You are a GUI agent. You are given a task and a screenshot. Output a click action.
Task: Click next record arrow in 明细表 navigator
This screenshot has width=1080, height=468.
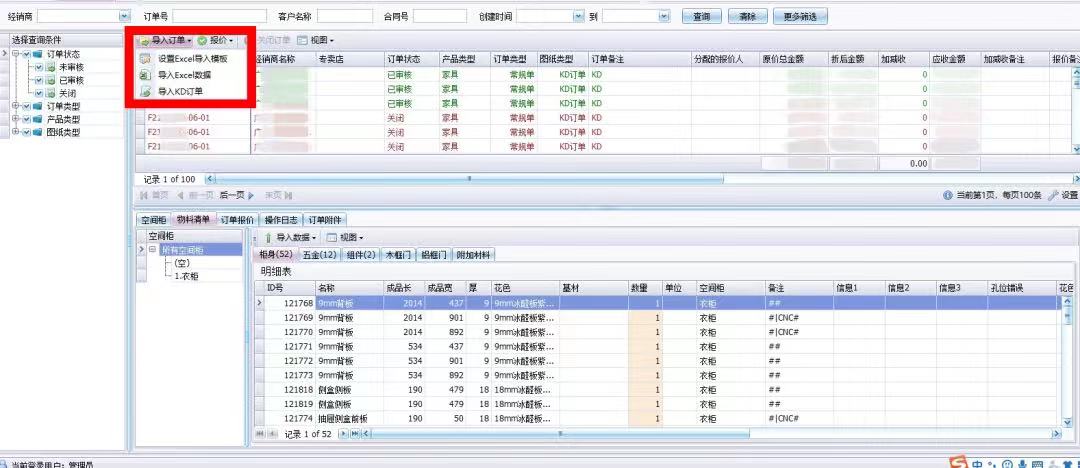point(343,434)
